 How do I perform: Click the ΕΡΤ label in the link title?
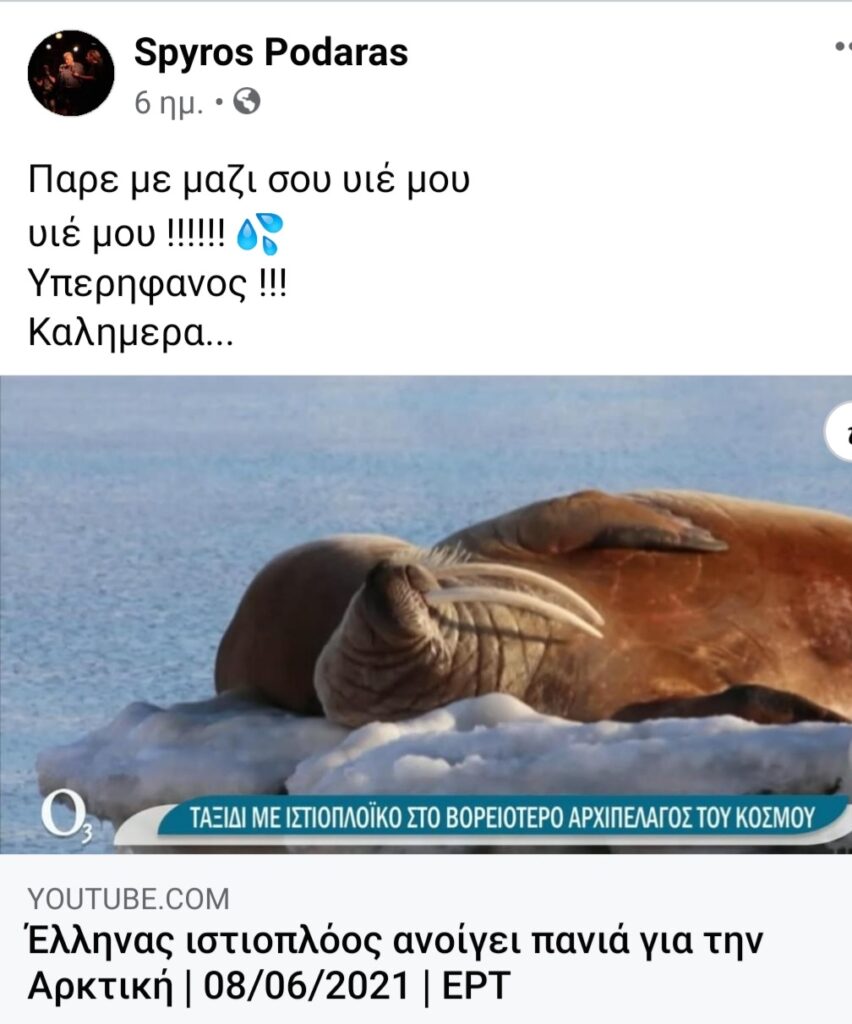pyautogui.click(x=476, y=985)
